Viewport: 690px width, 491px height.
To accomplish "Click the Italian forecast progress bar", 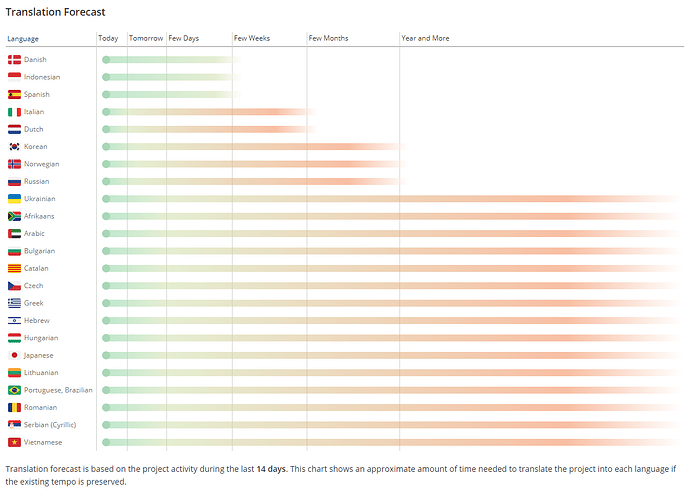I will pyautogui.click(x=209, y=112).
